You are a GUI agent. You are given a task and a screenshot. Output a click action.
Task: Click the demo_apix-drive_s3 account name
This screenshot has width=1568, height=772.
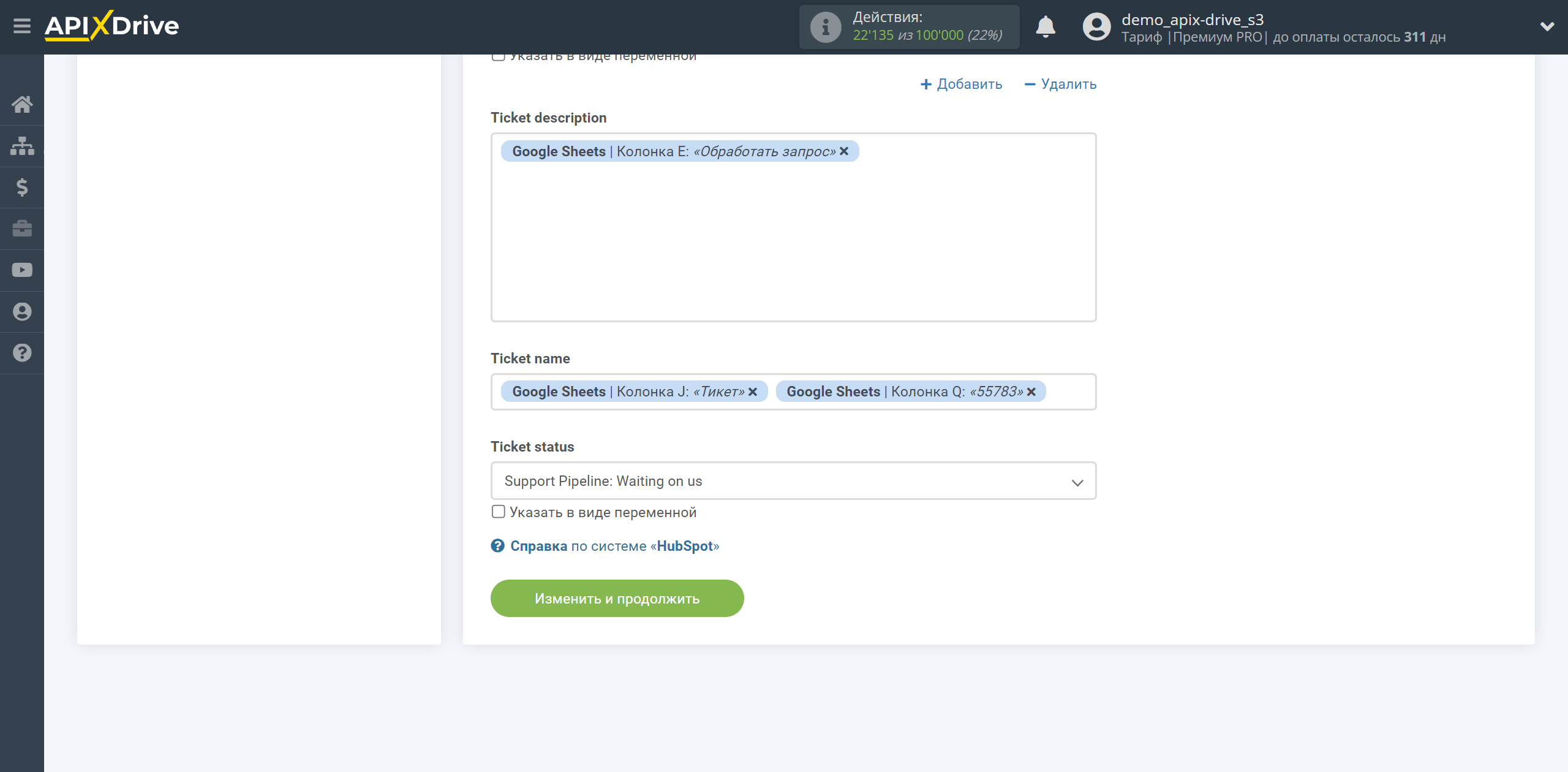[1192, 20]
